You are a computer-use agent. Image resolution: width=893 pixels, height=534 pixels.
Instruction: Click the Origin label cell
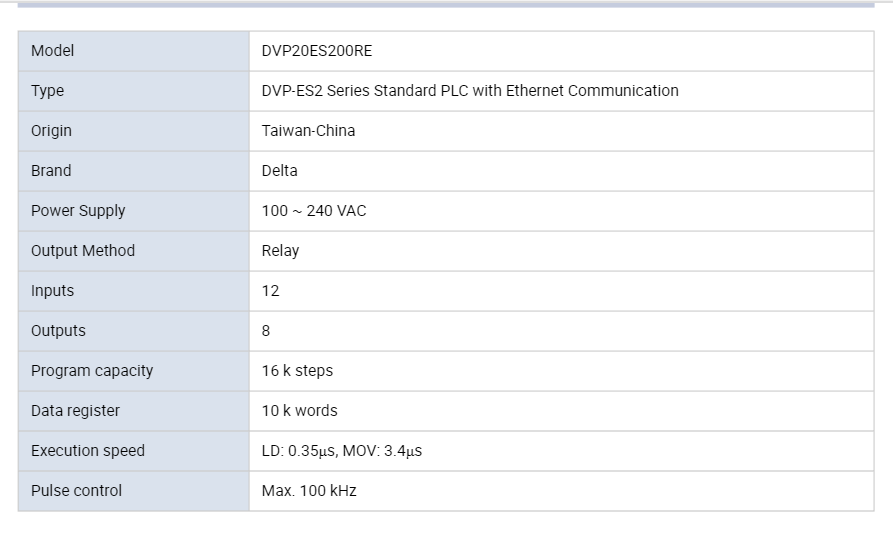click(x=134, y=131)
